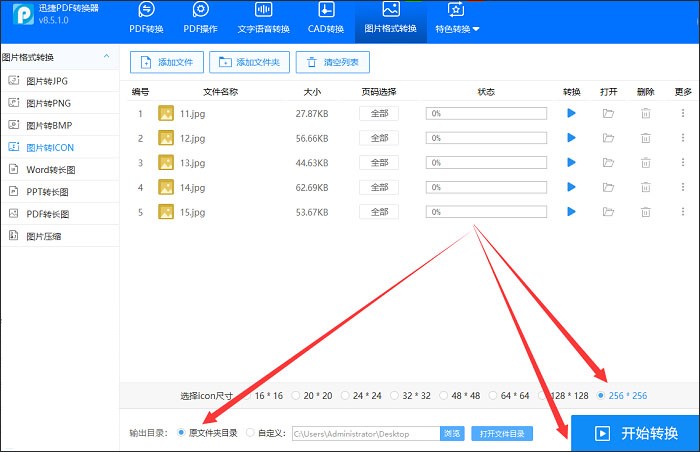
Task: Switch to 文字语音转换 tab
Action: pyautogui.click(x=263, y=19)
